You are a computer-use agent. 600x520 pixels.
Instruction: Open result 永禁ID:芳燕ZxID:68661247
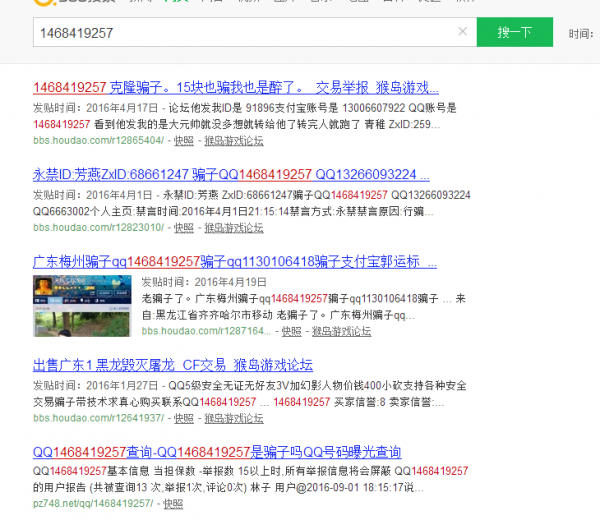tap(231, 174)
